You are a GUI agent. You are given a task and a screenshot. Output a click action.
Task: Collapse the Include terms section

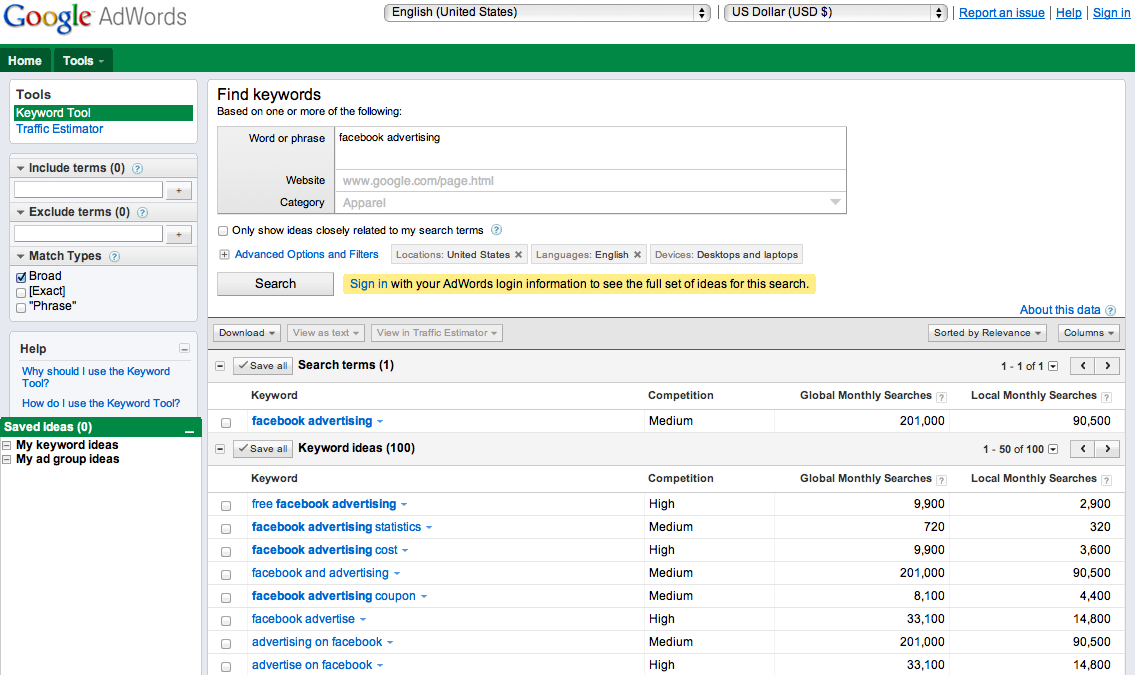tap(20, 169)
